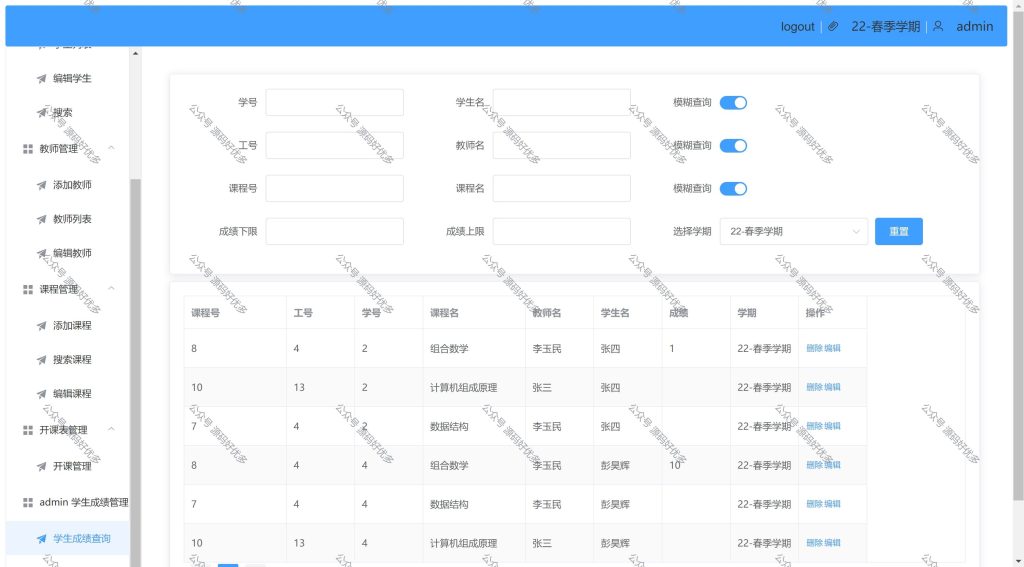Focus the 课程号 input field

click(334, 189)
